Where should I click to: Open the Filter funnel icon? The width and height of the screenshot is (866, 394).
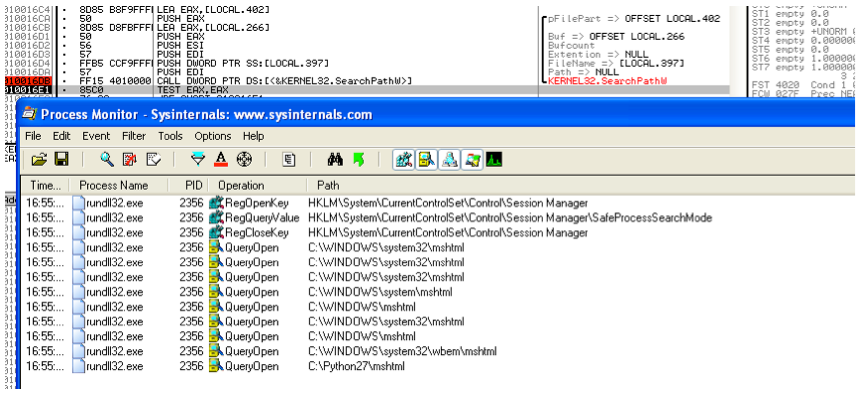(x=198, y=160)
